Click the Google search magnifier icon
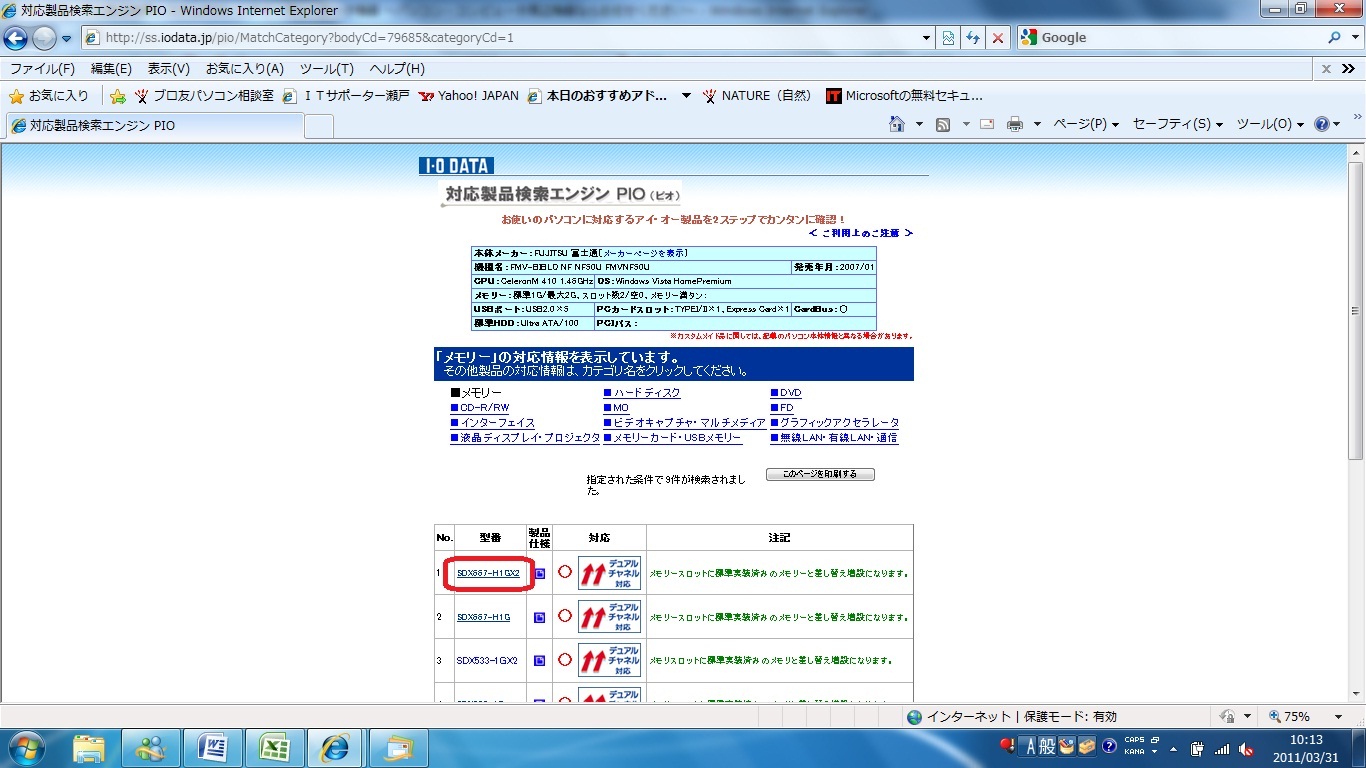 point(1334,38)
